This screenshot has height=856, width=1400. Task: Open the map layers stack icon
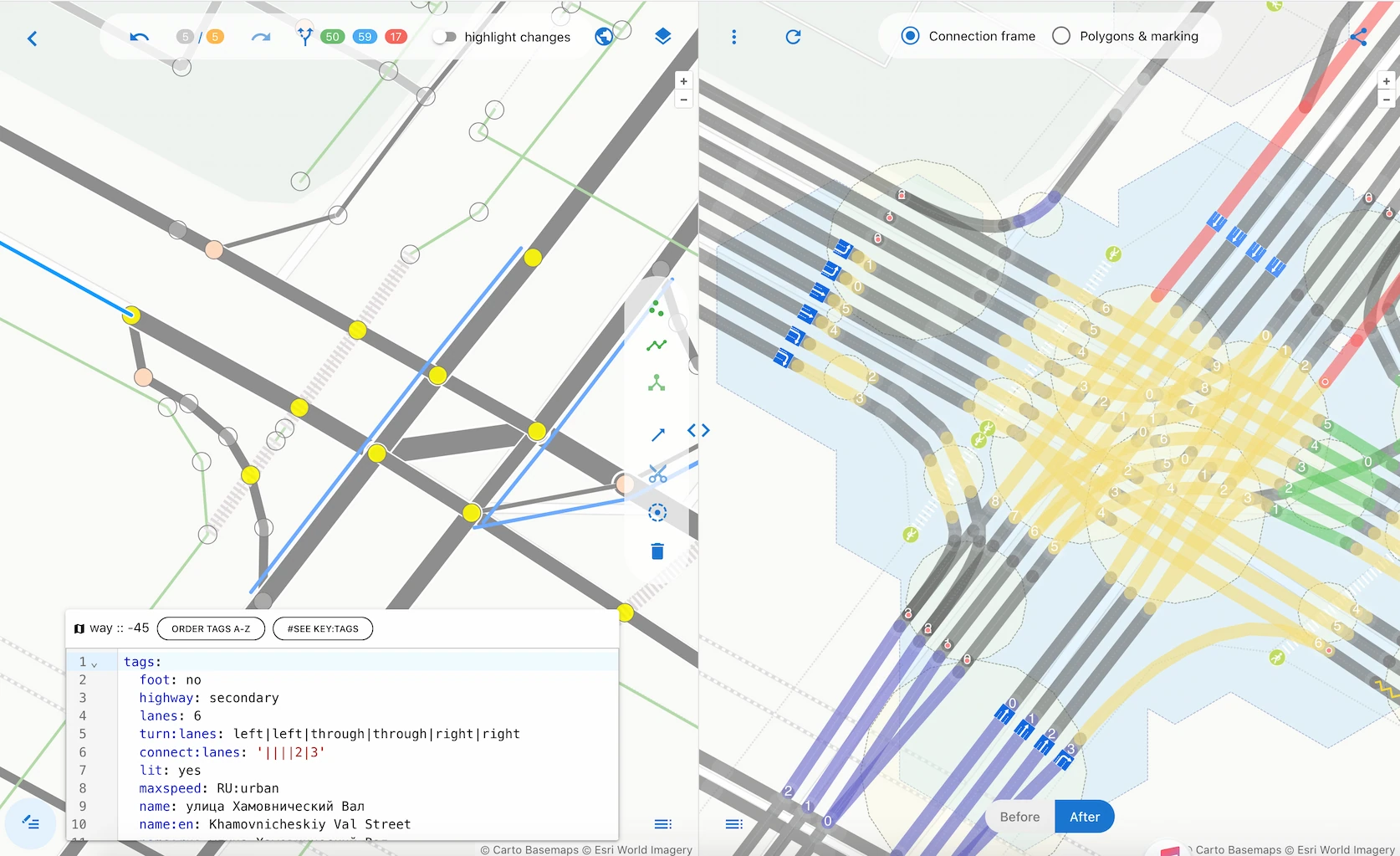(x=663, y=37)
